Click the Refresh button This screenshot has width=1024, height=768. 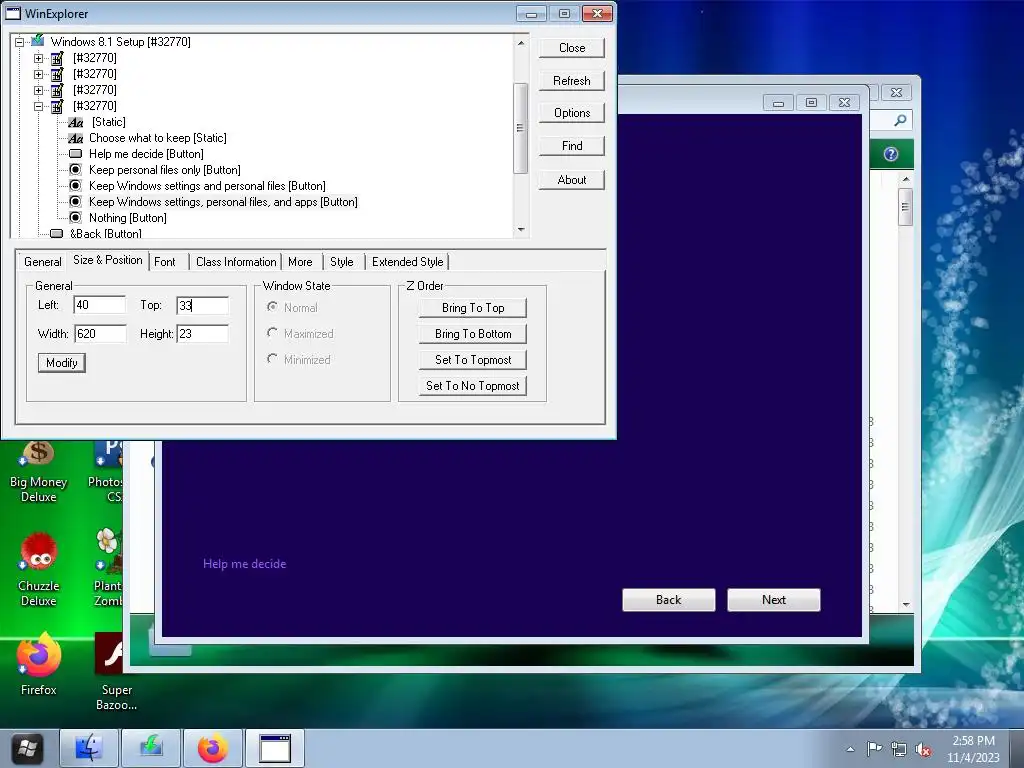pyautogui.click(x=571, y=81)
